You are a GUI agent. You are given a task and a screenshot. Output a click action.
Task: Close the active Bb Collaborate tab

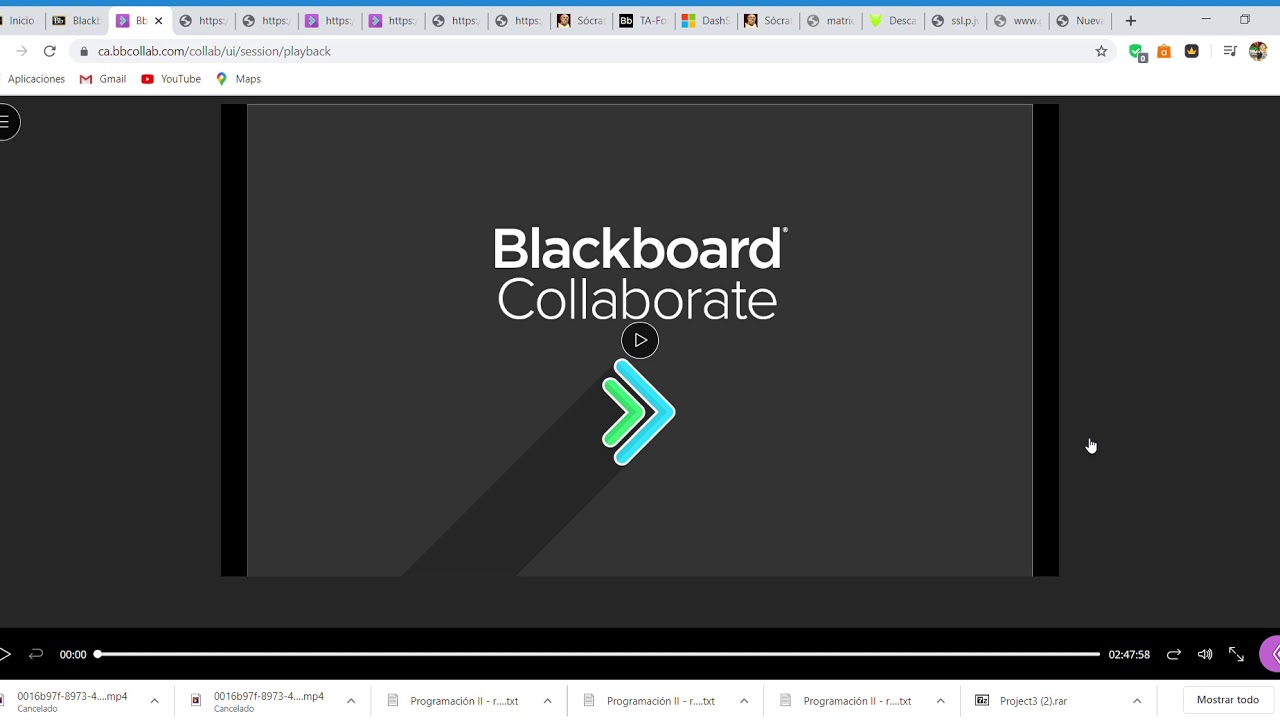pos(158,20)
